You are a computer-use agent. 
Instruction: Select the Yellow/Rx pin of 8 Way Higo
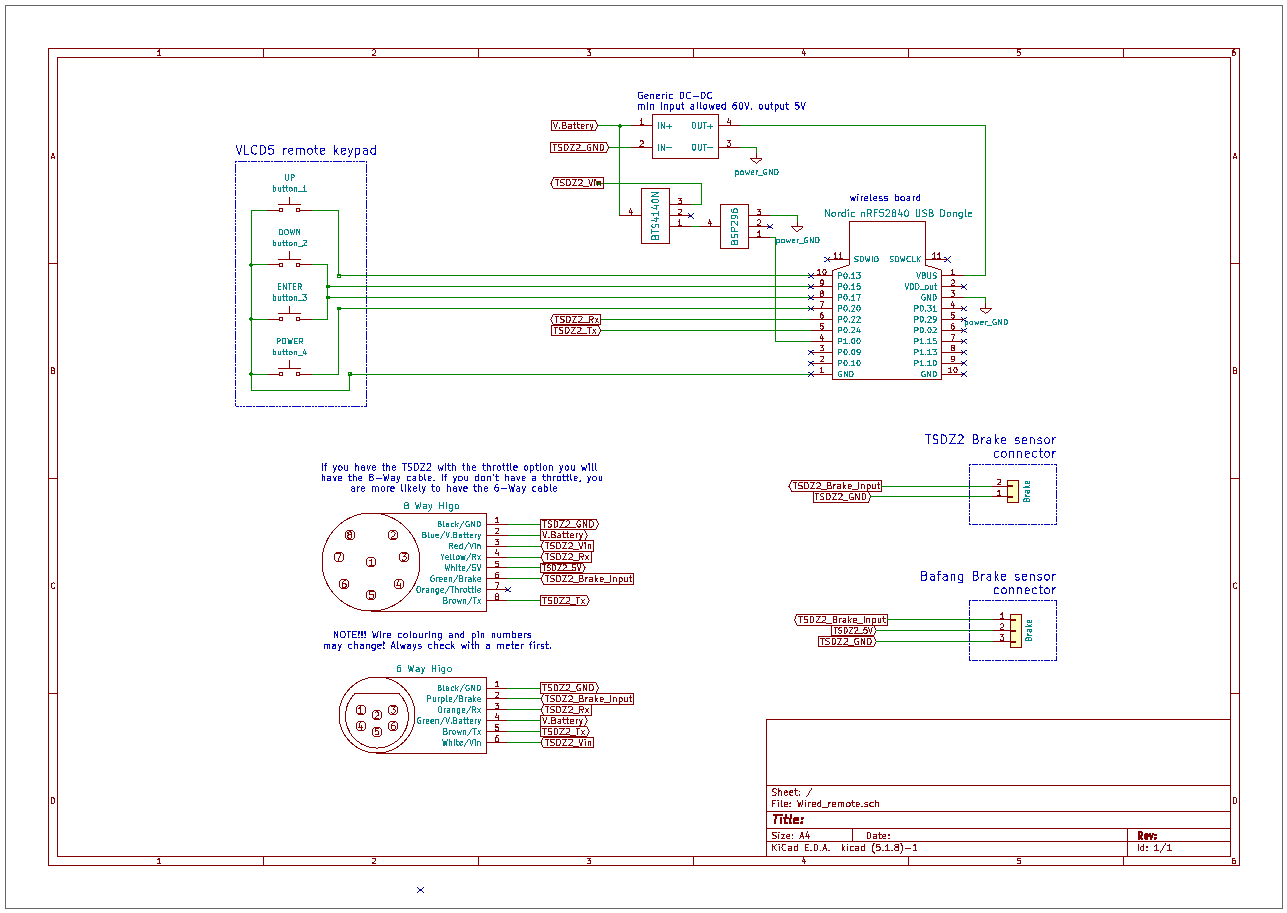point(461,557)
